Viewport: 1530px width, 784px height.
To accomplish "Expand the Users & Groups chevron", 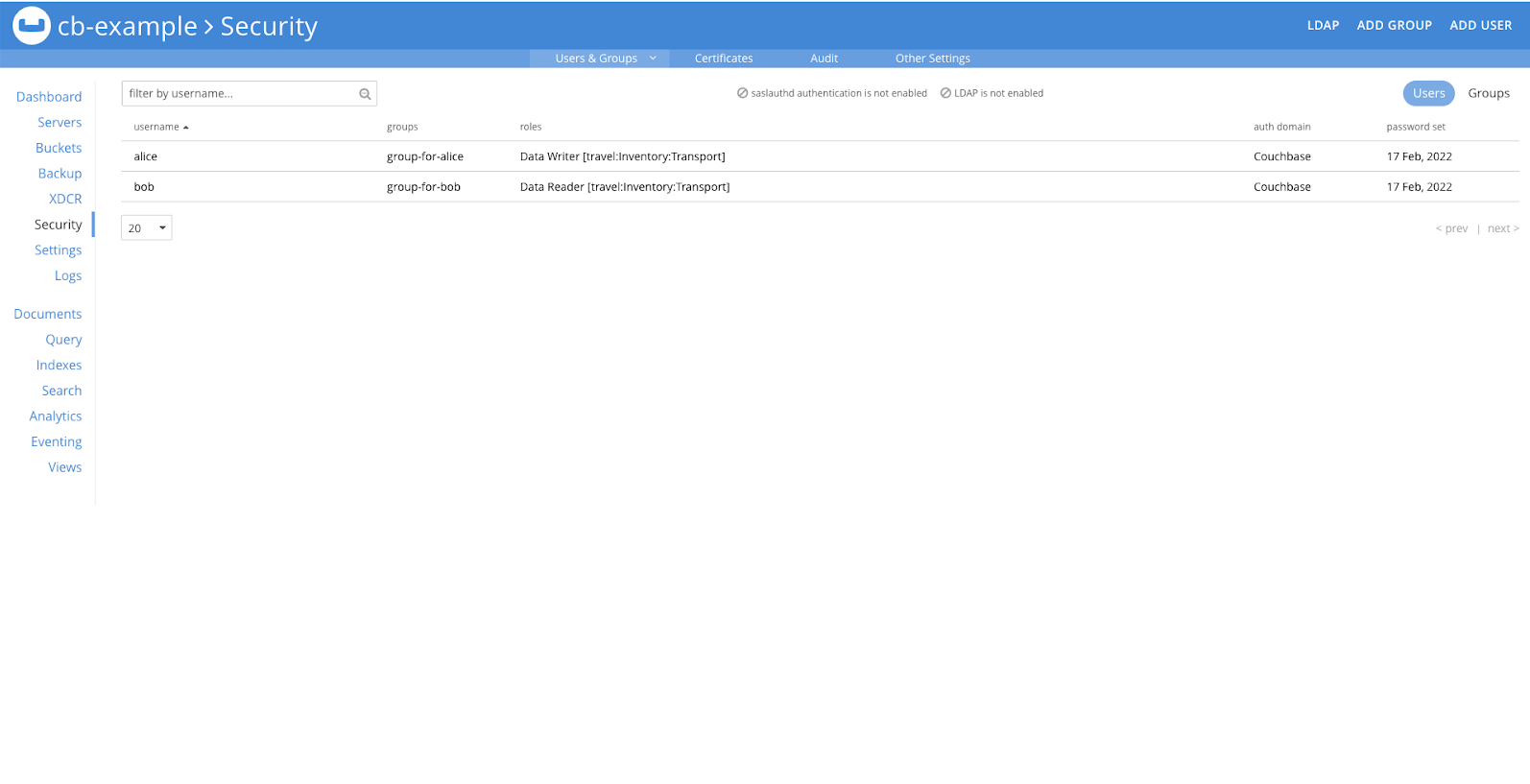I will tap(653, 59).
